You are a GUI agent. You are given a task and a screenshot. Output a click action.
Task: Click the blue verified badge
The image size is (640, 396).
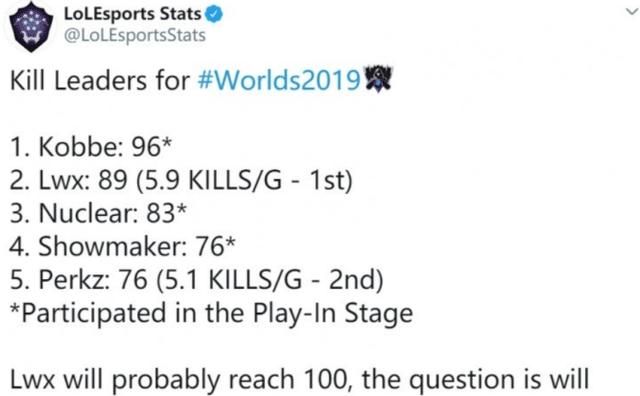point(213,14)
